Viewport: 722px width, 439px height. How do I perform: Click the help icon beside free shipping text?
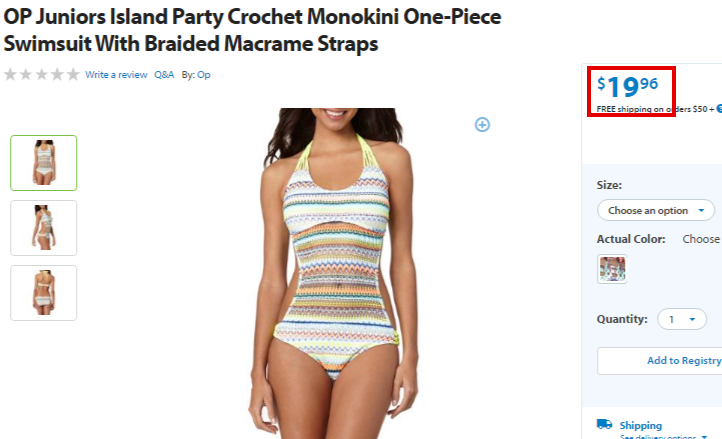click(719, 109)
